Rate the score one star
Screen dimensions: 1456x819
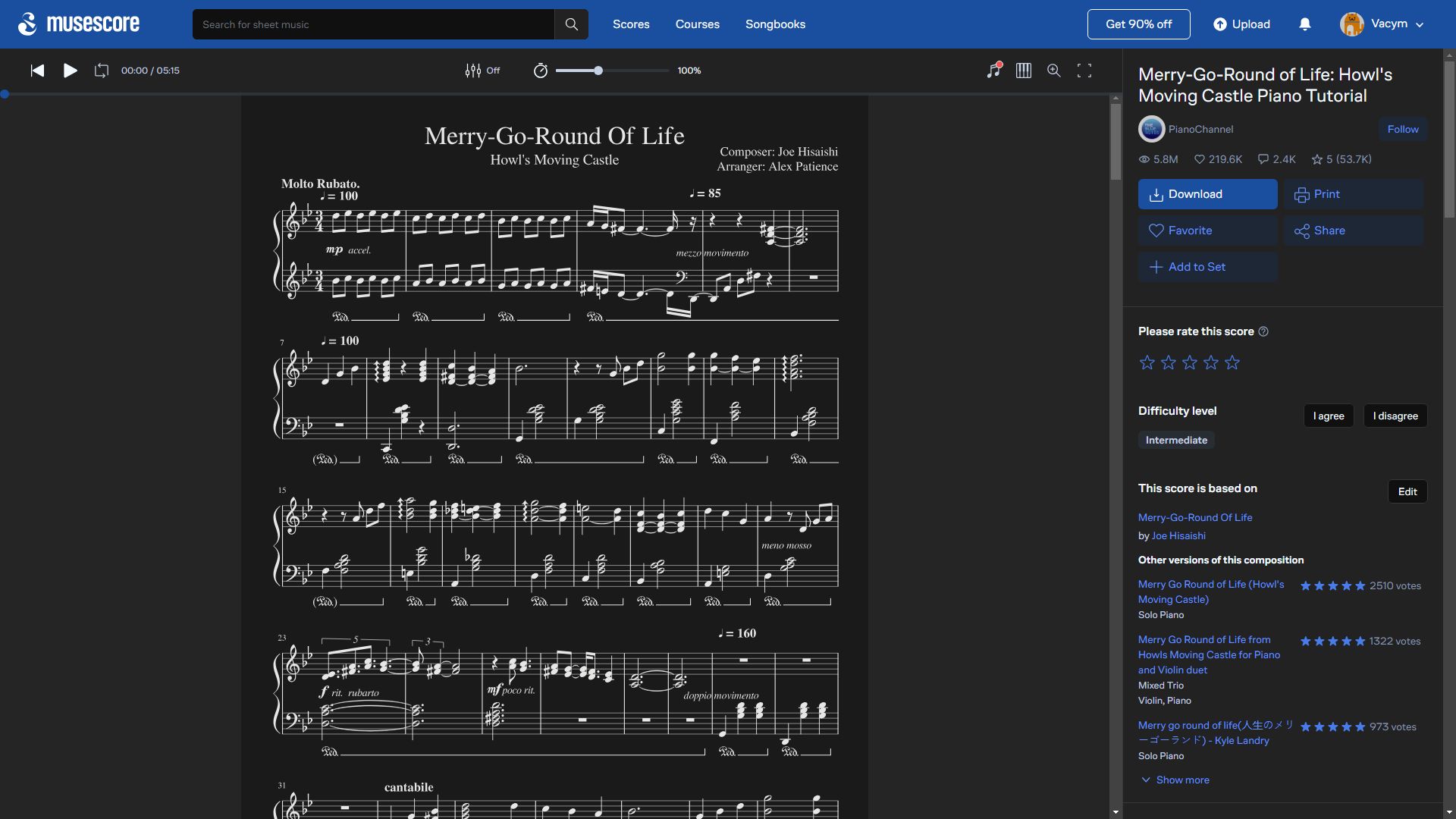point(1147,362)
